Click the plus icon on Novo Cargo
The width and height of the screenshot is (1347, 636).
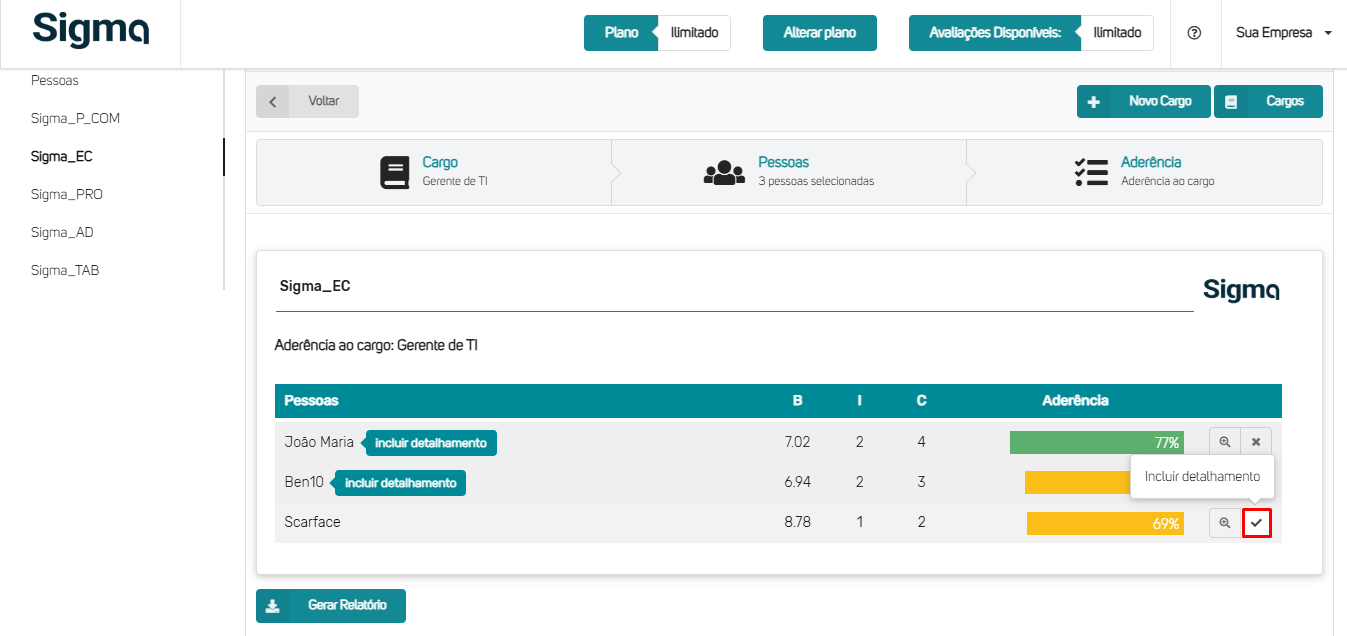(x=1094, y=102)
